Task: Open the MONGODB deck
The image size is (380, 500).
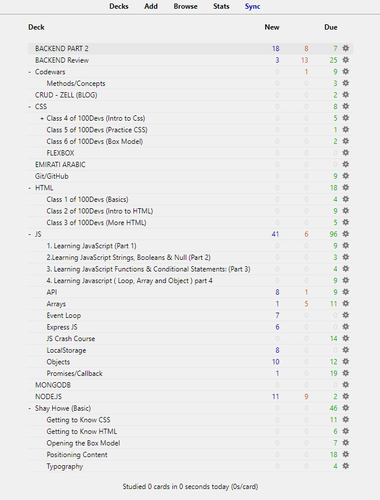Action: coord(53,385)
